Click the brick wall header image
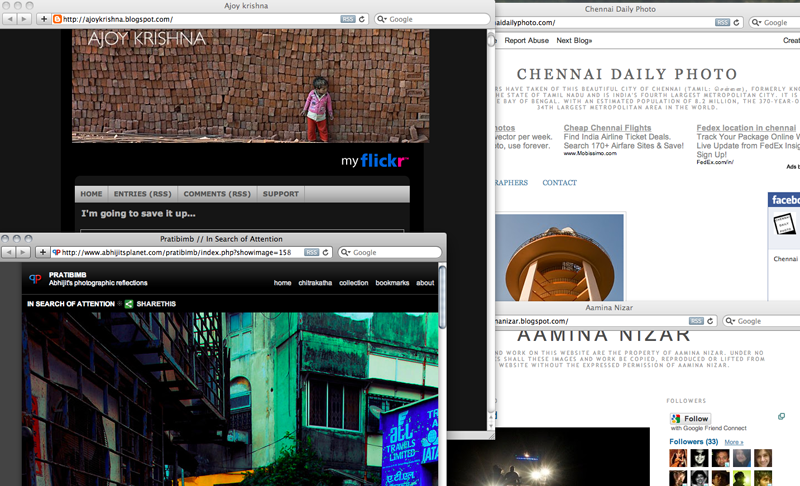 tap(251, 86)
